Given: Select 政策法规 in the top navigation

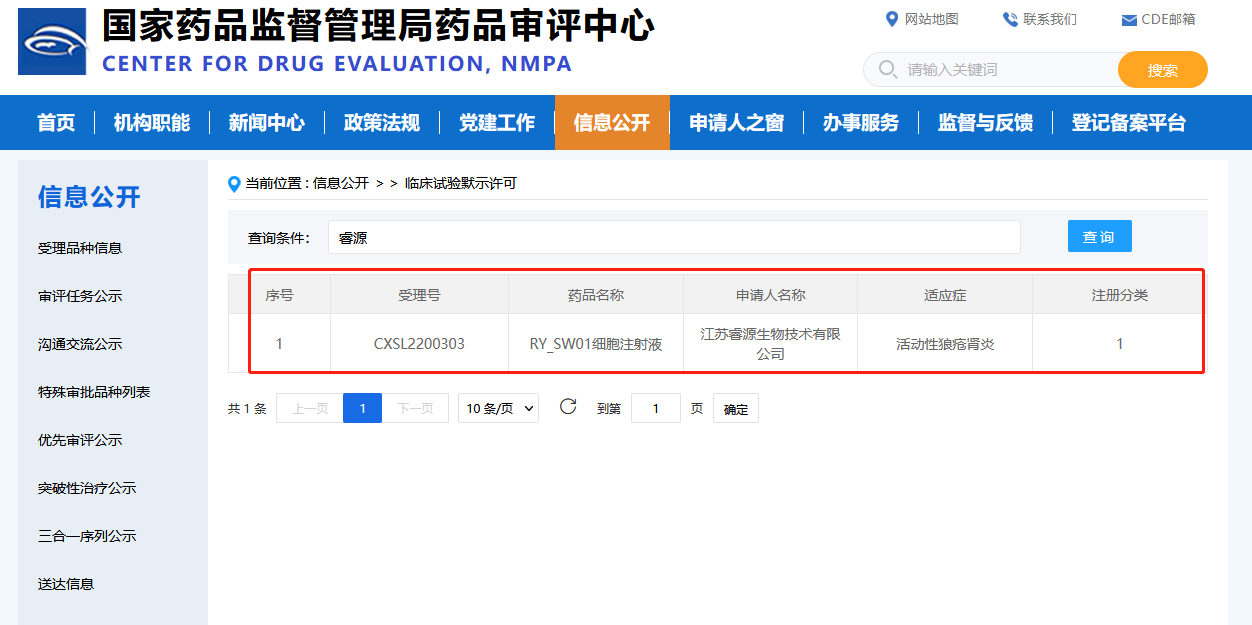Looking at the screenshot, I should [381, 123].
